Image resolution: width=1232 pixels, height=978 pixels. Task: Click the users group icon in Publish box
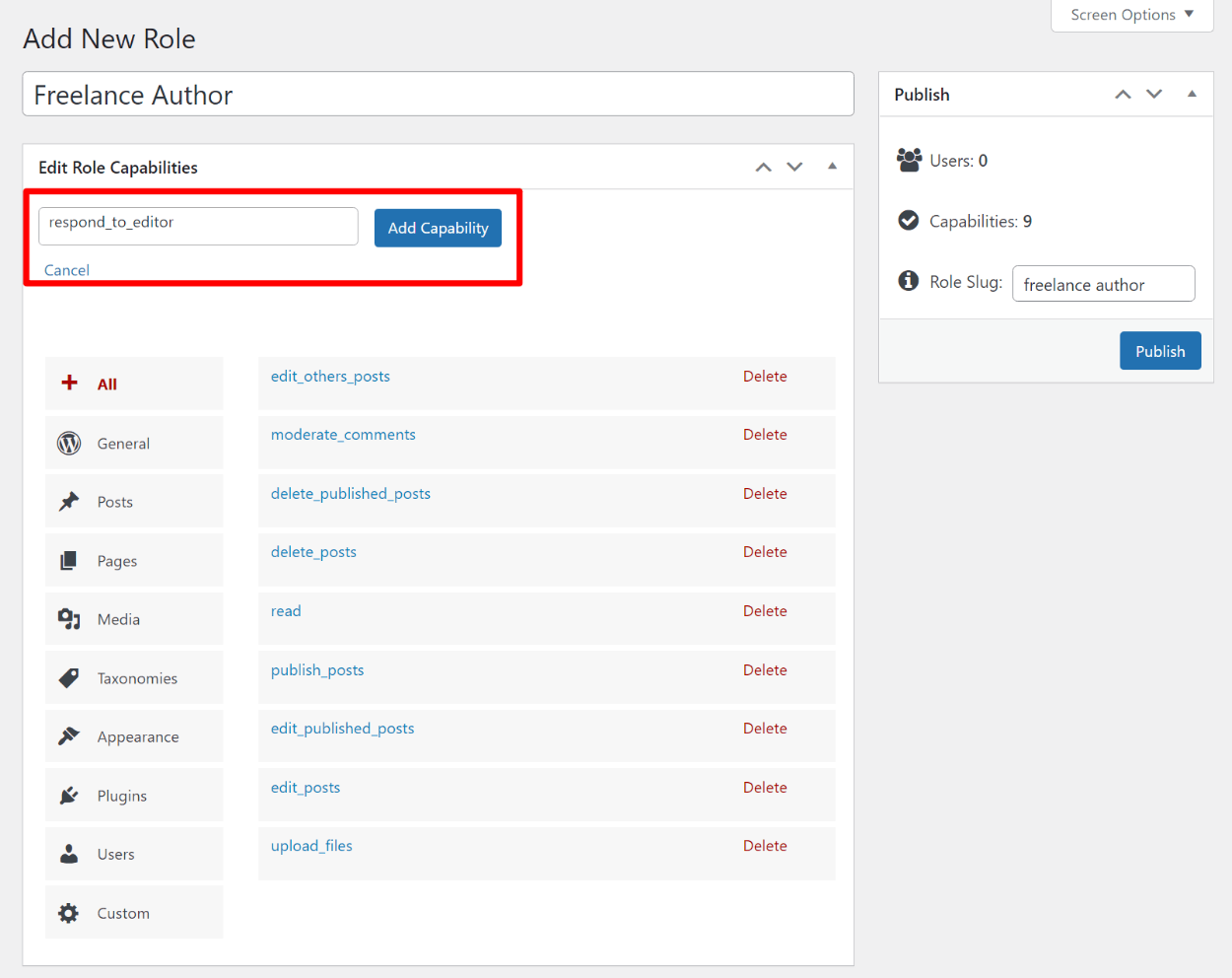(910, 160)
